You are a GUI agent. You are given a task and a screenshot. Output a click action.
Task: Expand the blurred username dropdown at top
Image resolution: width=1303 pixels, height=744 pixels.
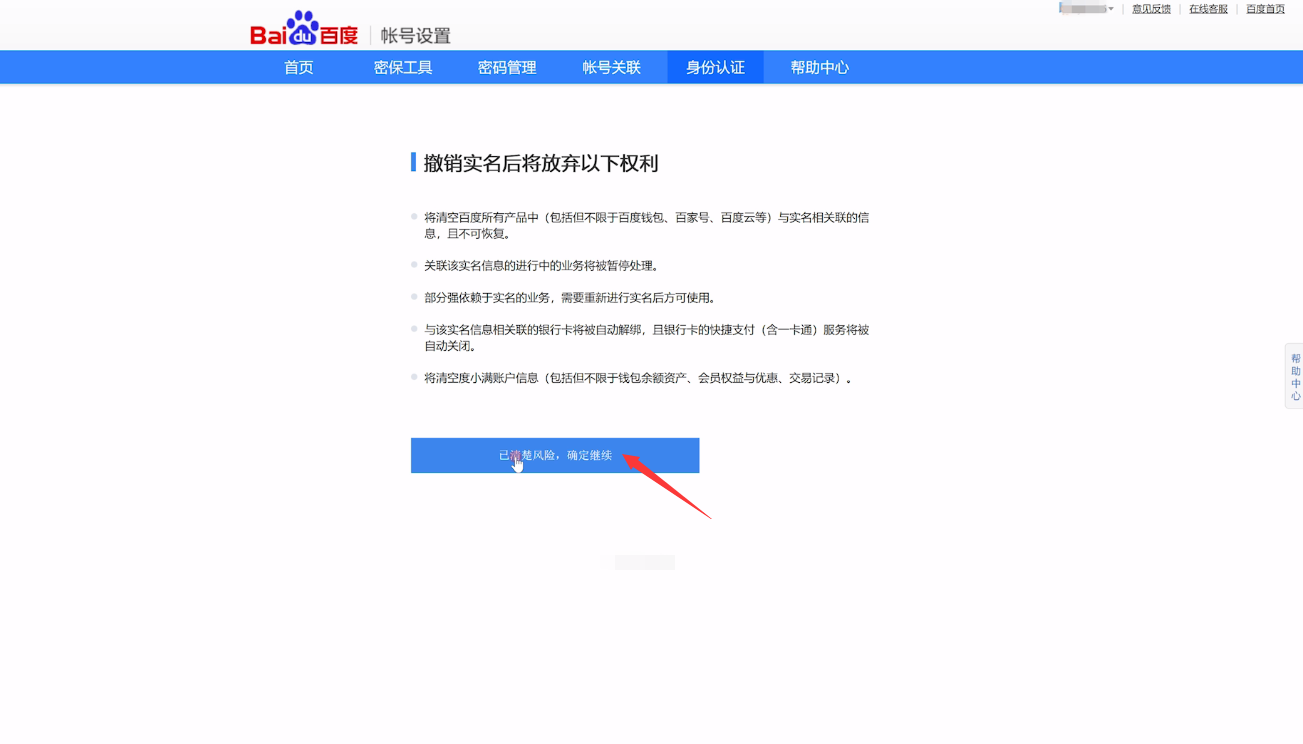pyautogui.click(x=1087, y=9)
